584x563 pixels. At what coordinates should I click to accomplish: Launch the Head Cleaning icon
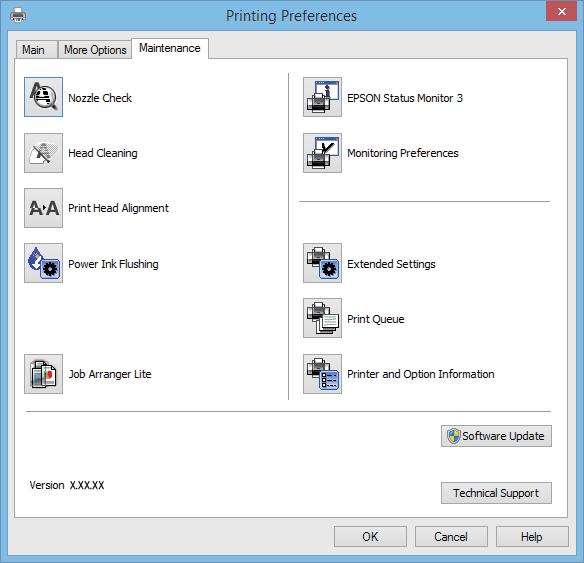[44, 153]
